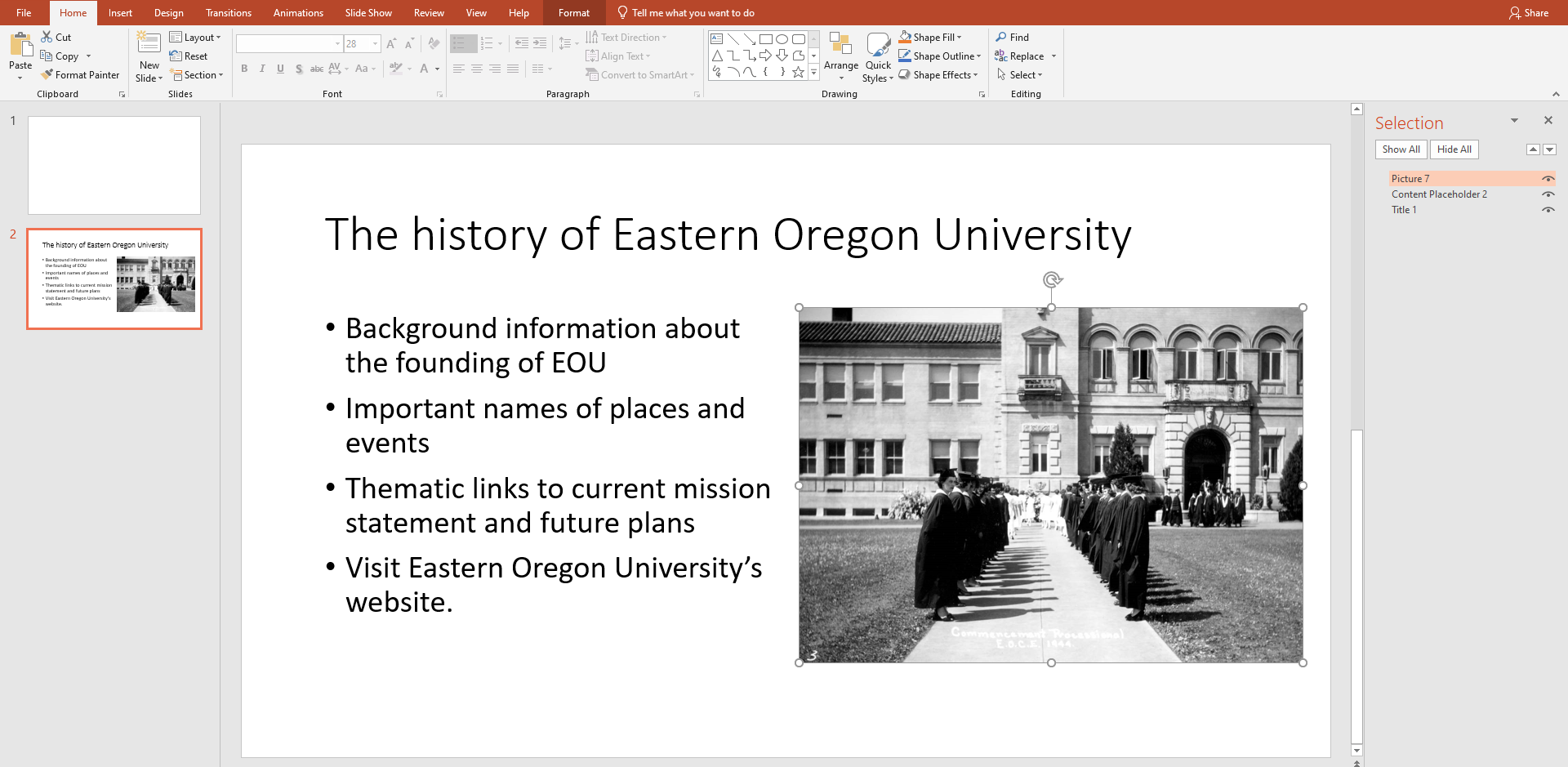This screenshot has height=767, width=1568.
Task: Open the font size dropdown
Action: click(x=375, y=43)
